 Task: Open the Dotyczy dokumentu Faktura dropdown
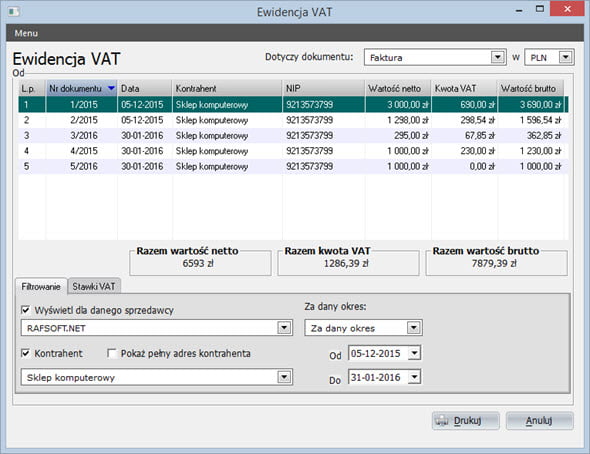click(x=498, y=57)
